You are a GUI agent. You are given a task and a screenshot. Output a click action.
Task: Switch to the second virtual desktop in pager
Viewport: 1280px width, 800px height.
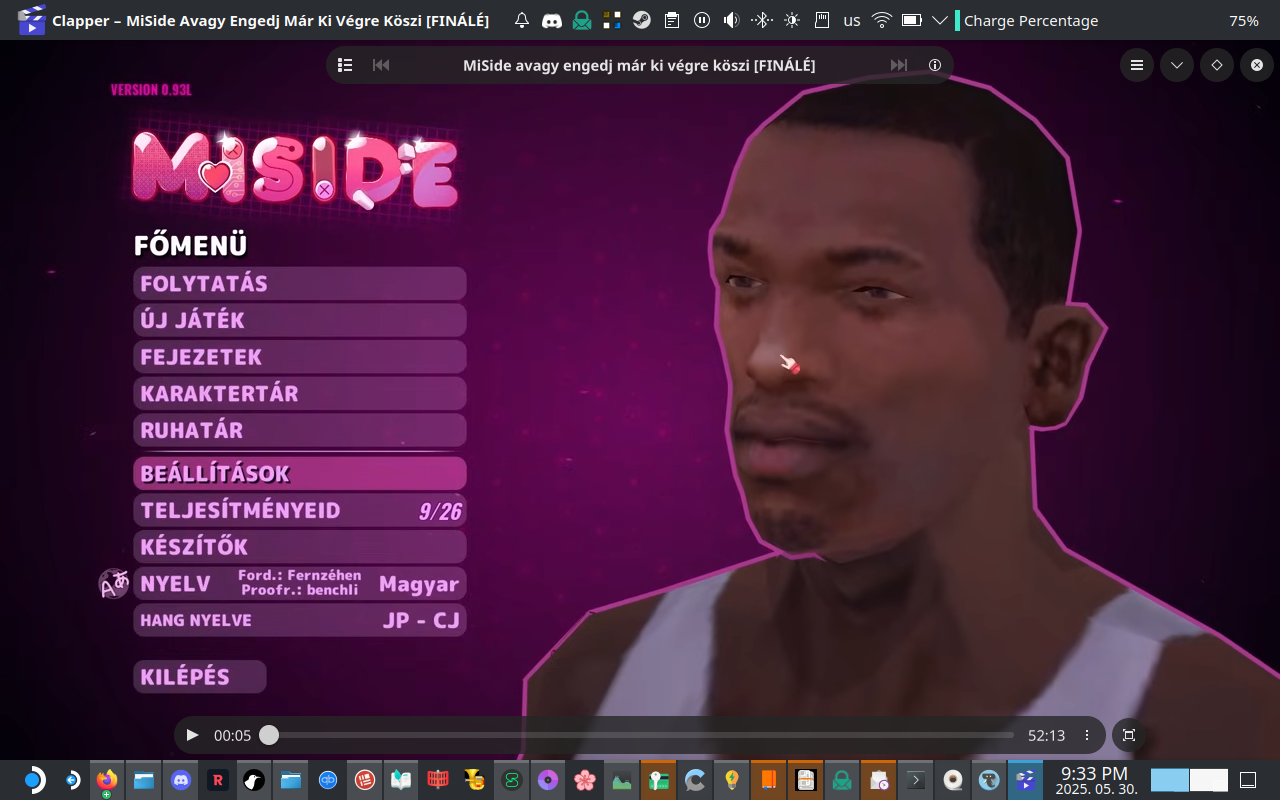click(1209, 780)
